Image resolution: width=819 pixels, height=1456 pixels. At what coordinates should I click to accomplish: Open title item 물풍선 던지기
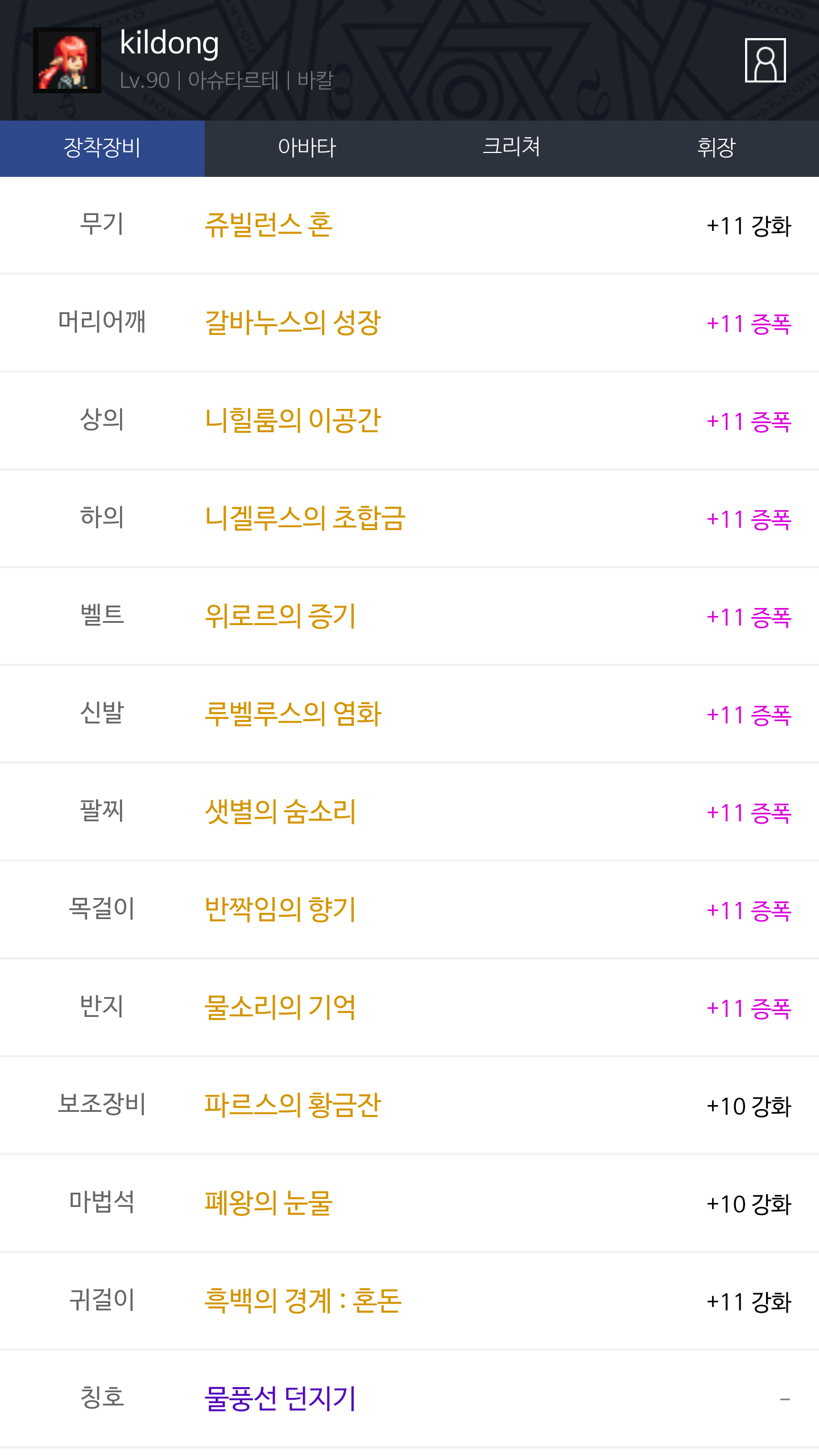point(280,1399)
